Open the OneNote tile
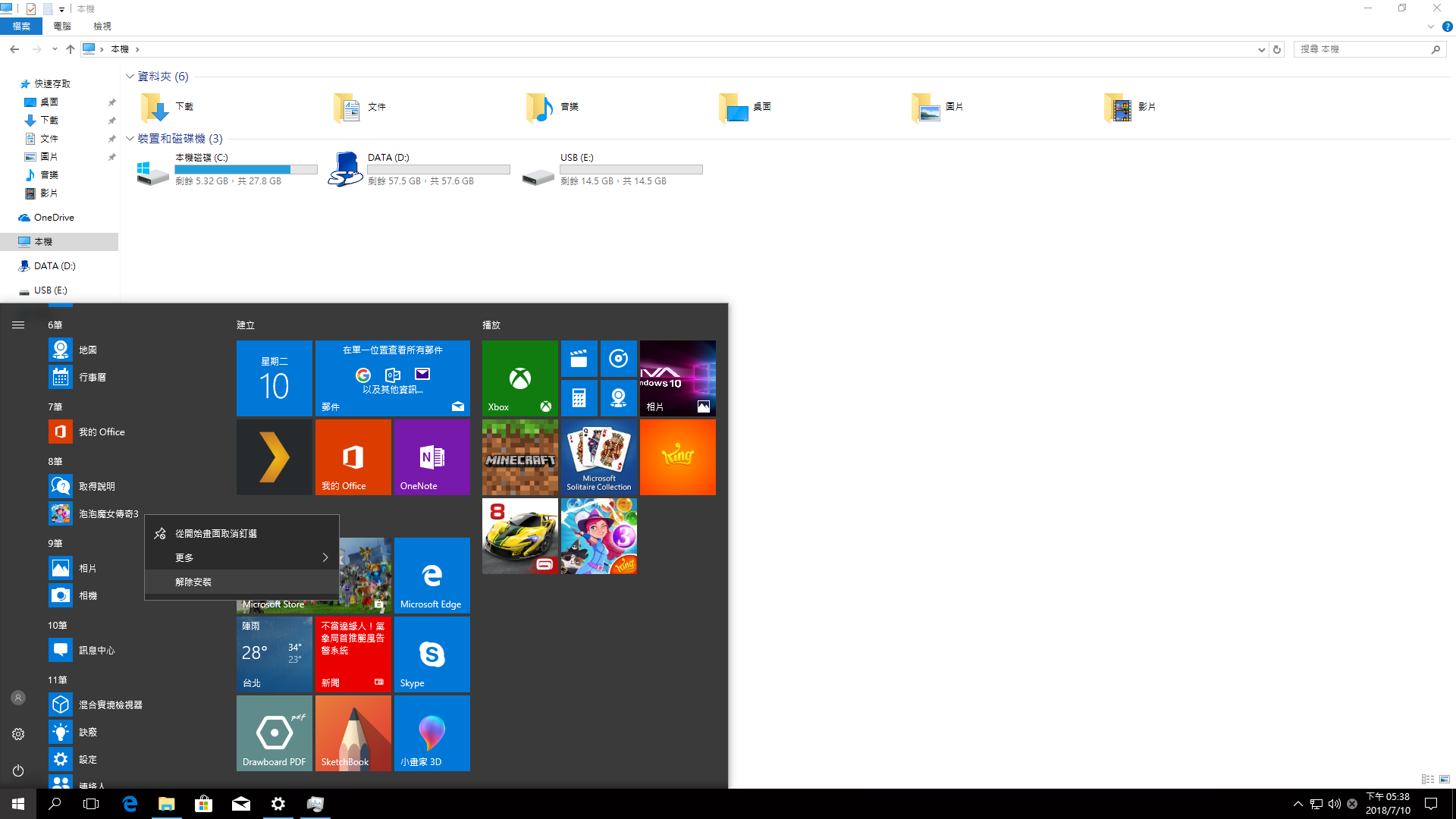The width and height of the screenshot is (1456, 819). (431, 457)
